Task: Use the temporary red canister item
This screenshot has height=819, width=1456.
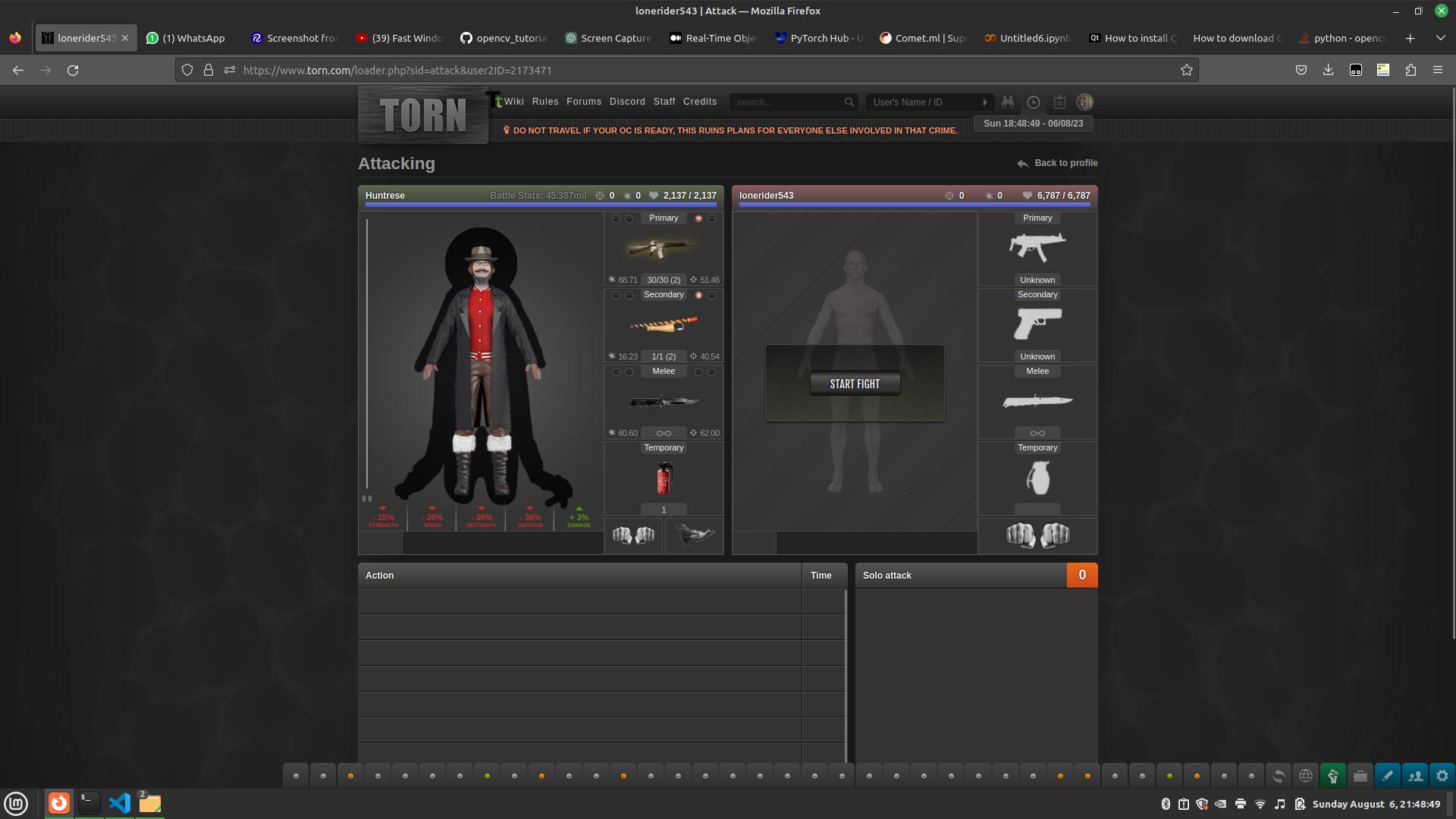Action: [664, 478]
